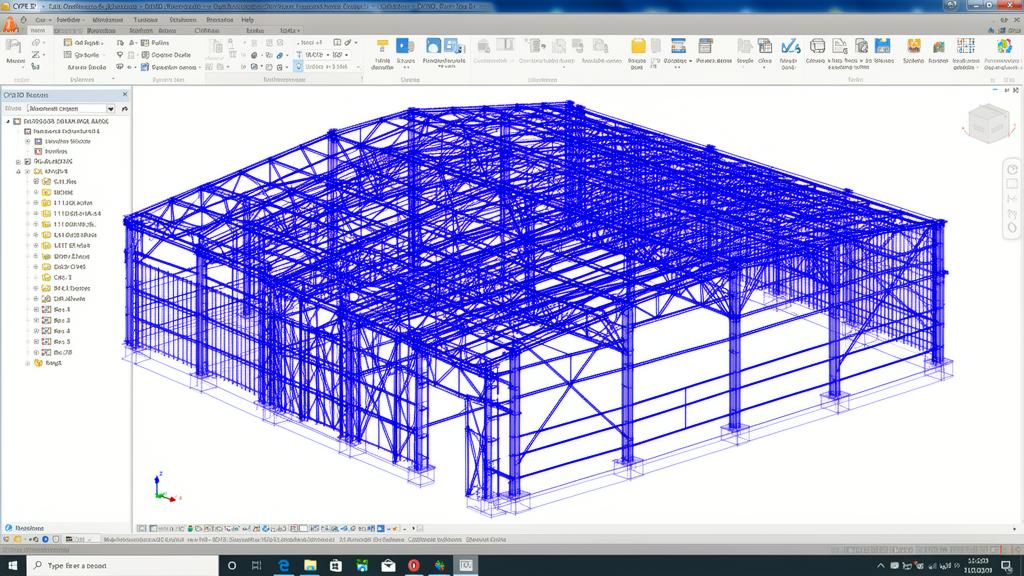Click the blue checkmark icon in ribbon
The height and width of the screenshot is (576, 1024).
coord(789,46)
